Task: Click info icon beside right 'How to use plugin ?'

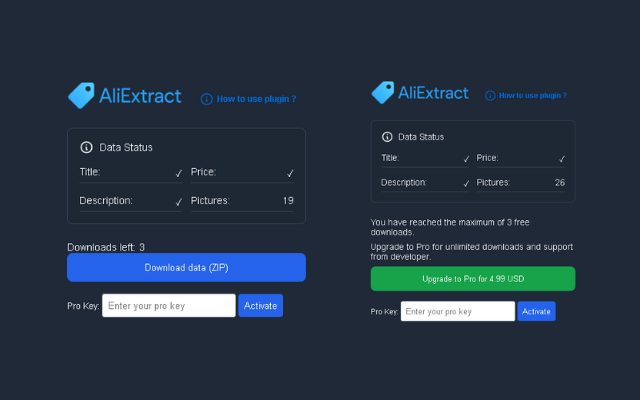Action: pos(490,96)
